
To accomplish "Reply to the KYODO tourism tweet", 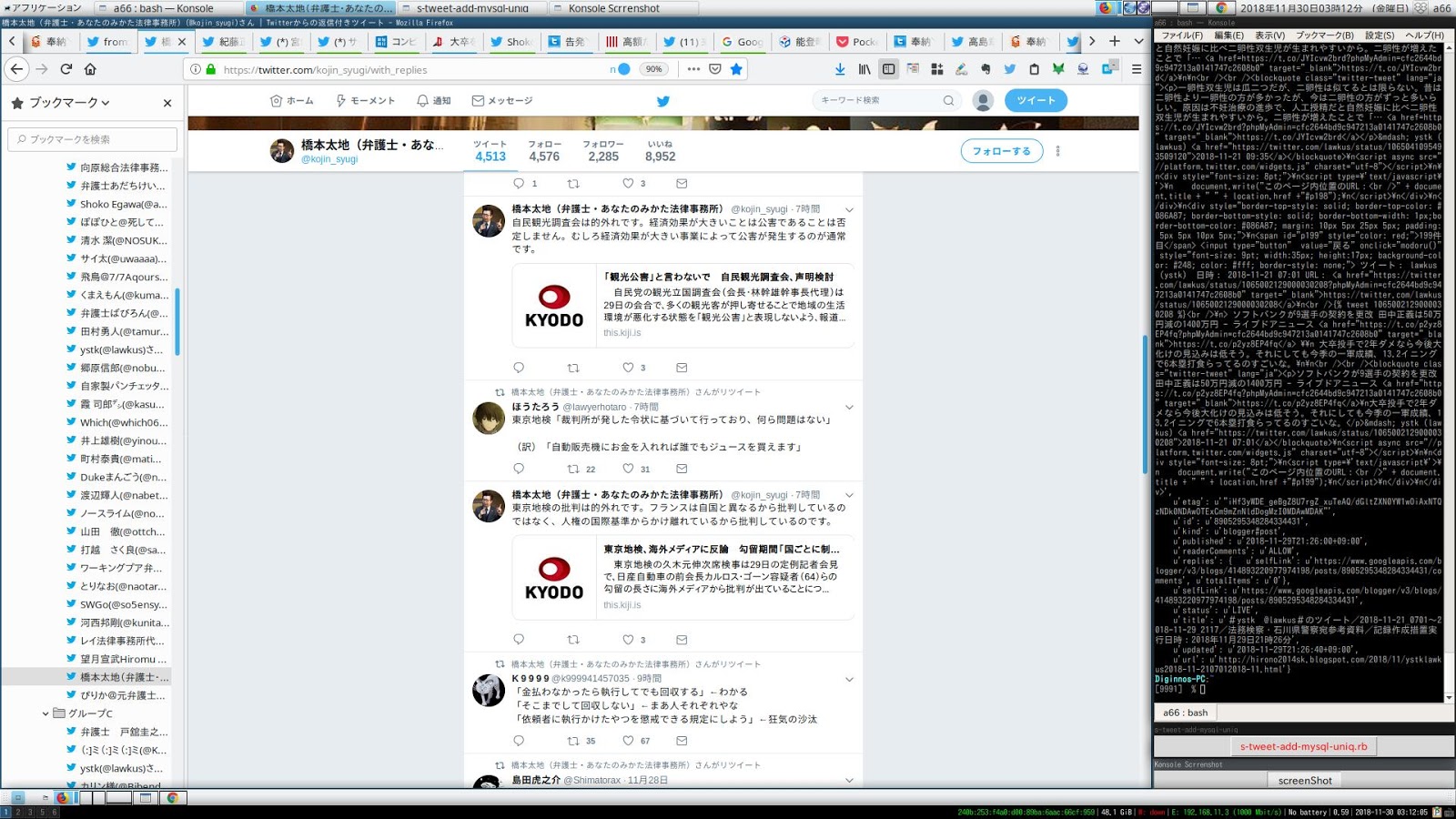I will click(519, 368).
